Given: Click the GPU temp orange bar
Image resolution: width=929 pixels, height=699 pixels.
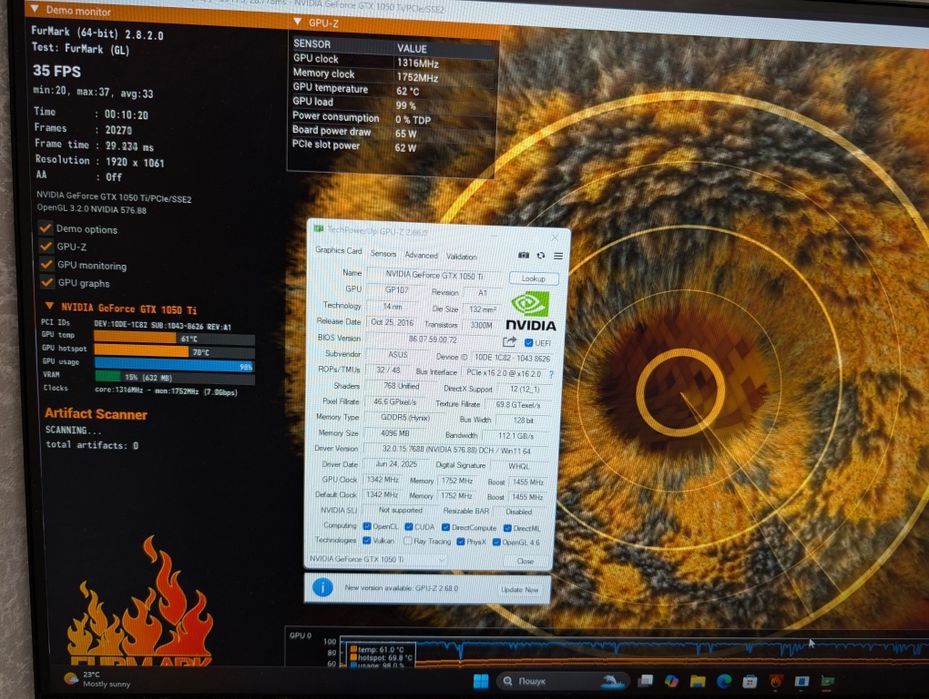Looking at the screenshot, I should click(135, 338).
